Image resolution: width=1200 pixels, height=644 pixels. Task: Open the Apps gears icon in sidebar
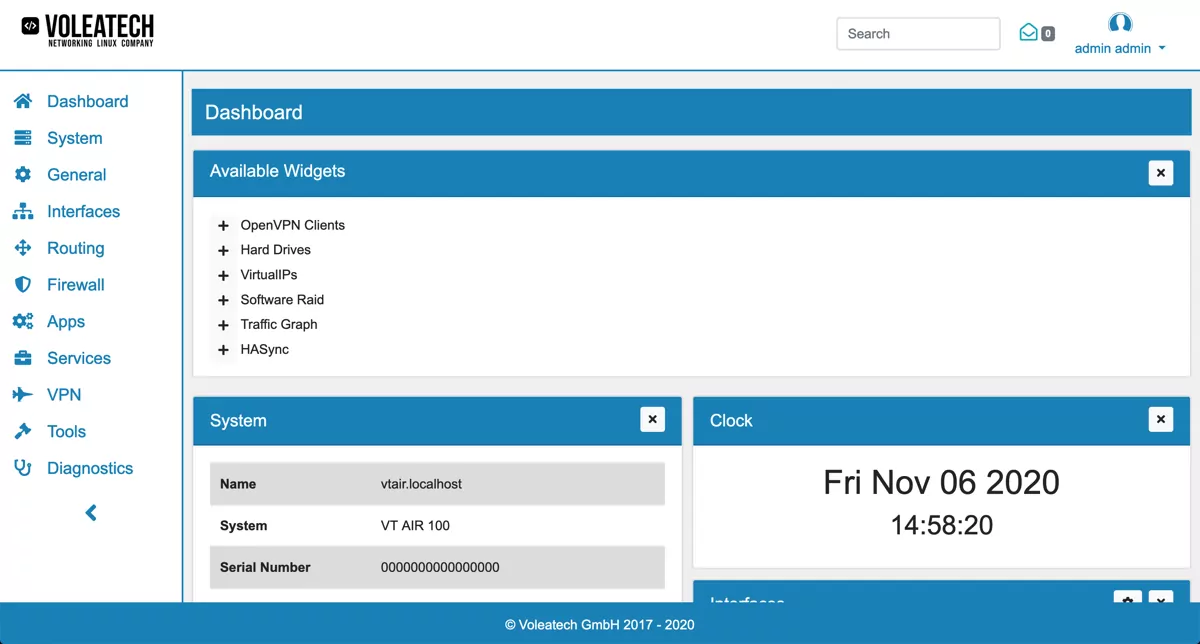23,321
